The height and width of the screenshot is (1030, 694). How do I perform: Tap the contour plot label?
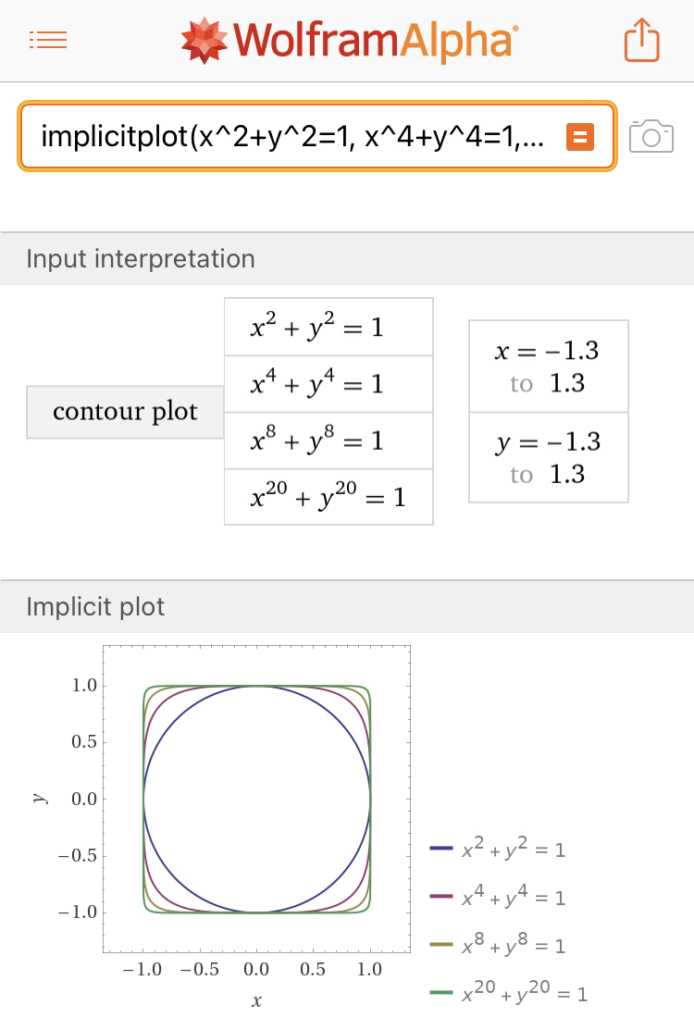click(125, 411)
